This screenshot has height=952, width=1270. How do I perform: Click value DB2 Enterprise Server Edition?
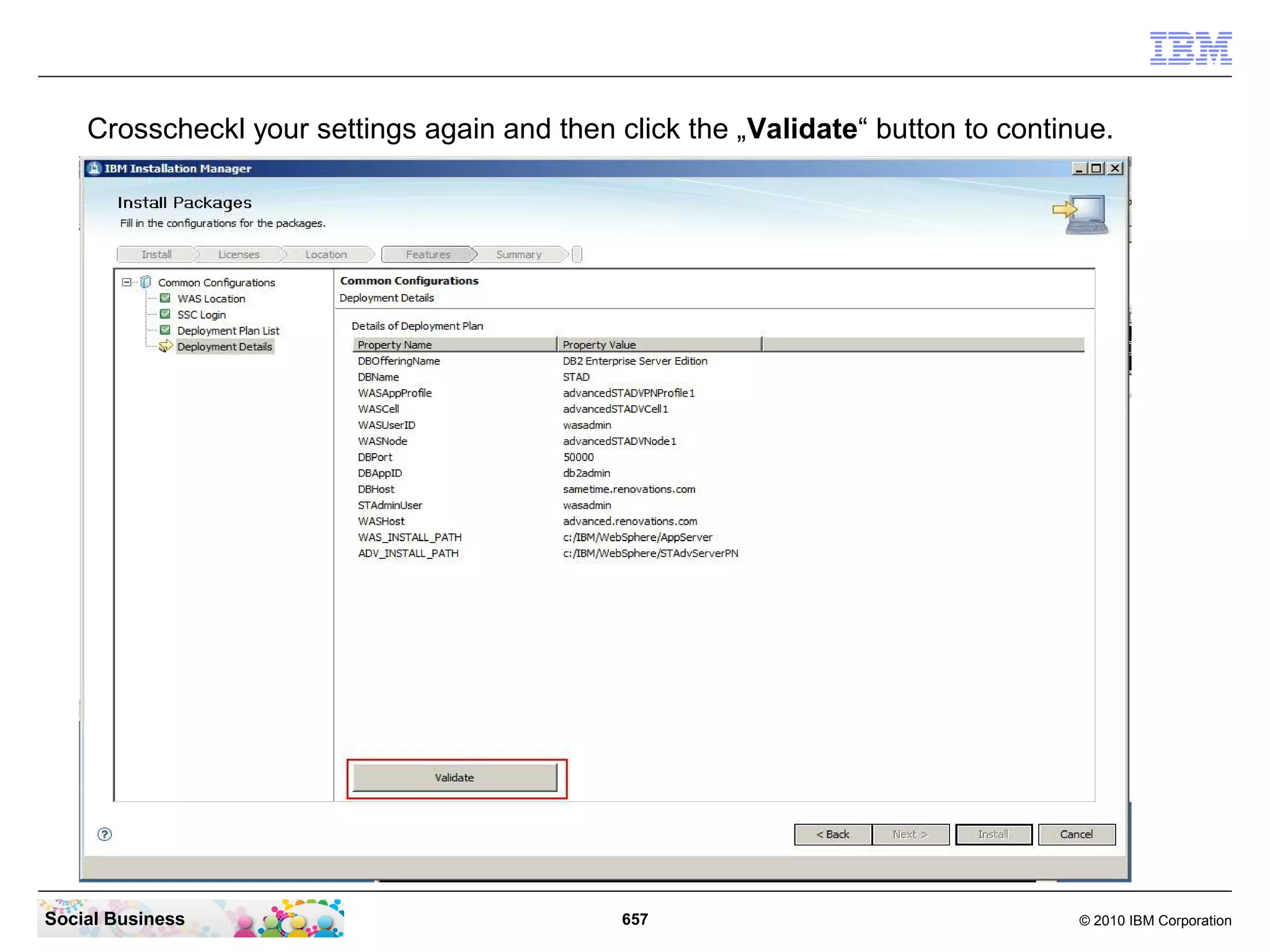635,361
